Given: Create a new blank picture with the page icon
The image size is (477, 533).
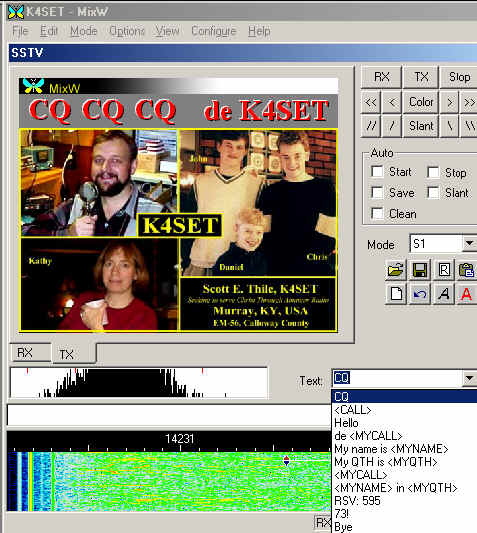Looking at the screenshot, I should 396,294.
